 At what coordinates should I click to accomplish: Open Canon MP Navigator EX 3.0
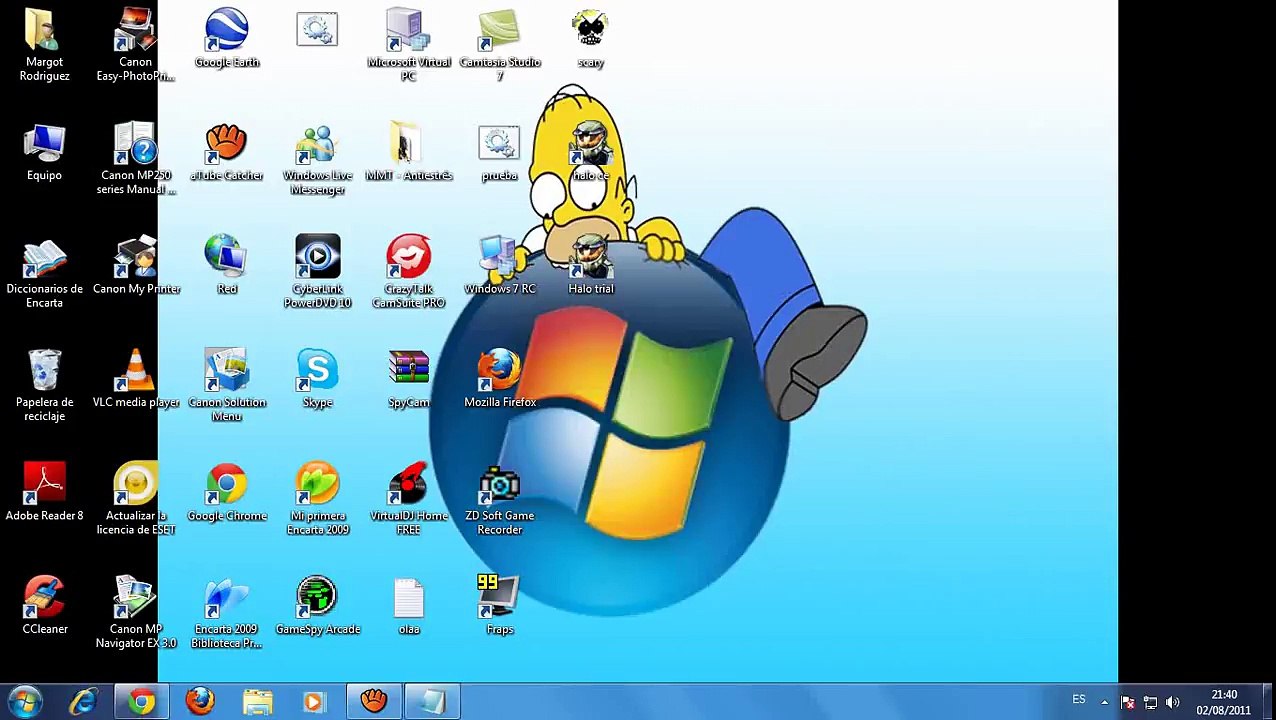pyautogui.click(x=136, y=612)
